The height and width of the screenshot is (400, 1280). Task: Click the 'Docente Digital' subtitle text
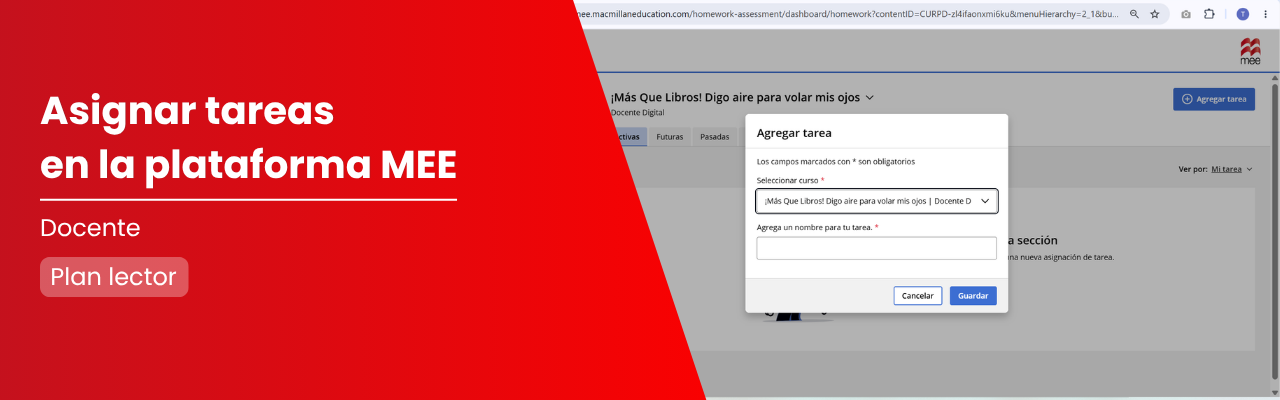[x=637, y=113]
